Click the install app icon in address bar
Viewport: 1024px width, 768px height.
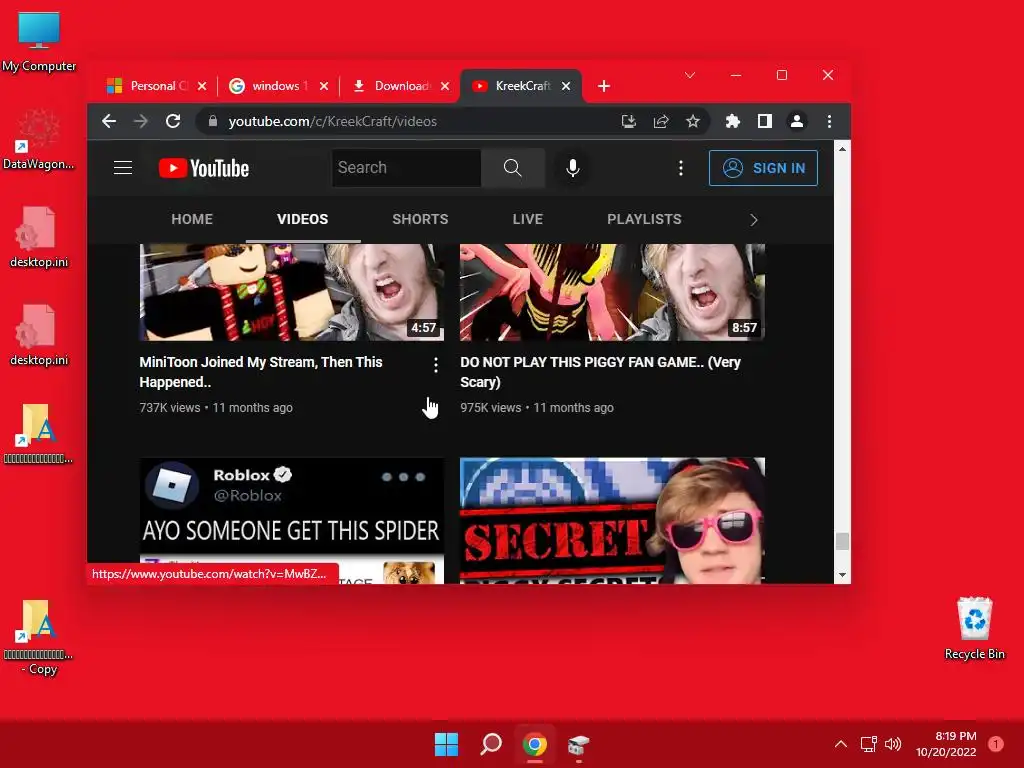[x=628, y=121]
